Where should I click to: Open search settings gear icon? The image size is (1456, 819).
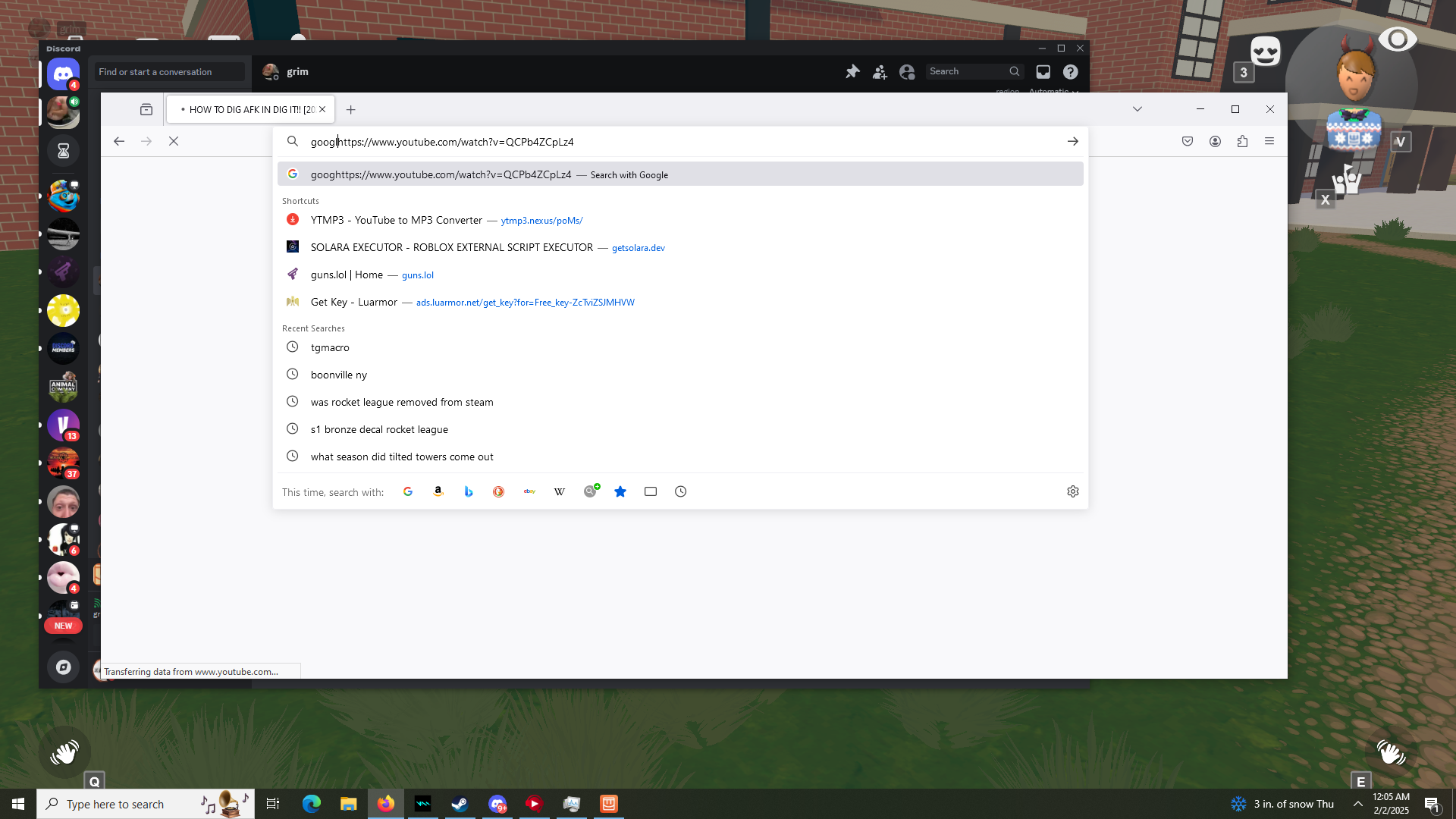[1072, 491]
